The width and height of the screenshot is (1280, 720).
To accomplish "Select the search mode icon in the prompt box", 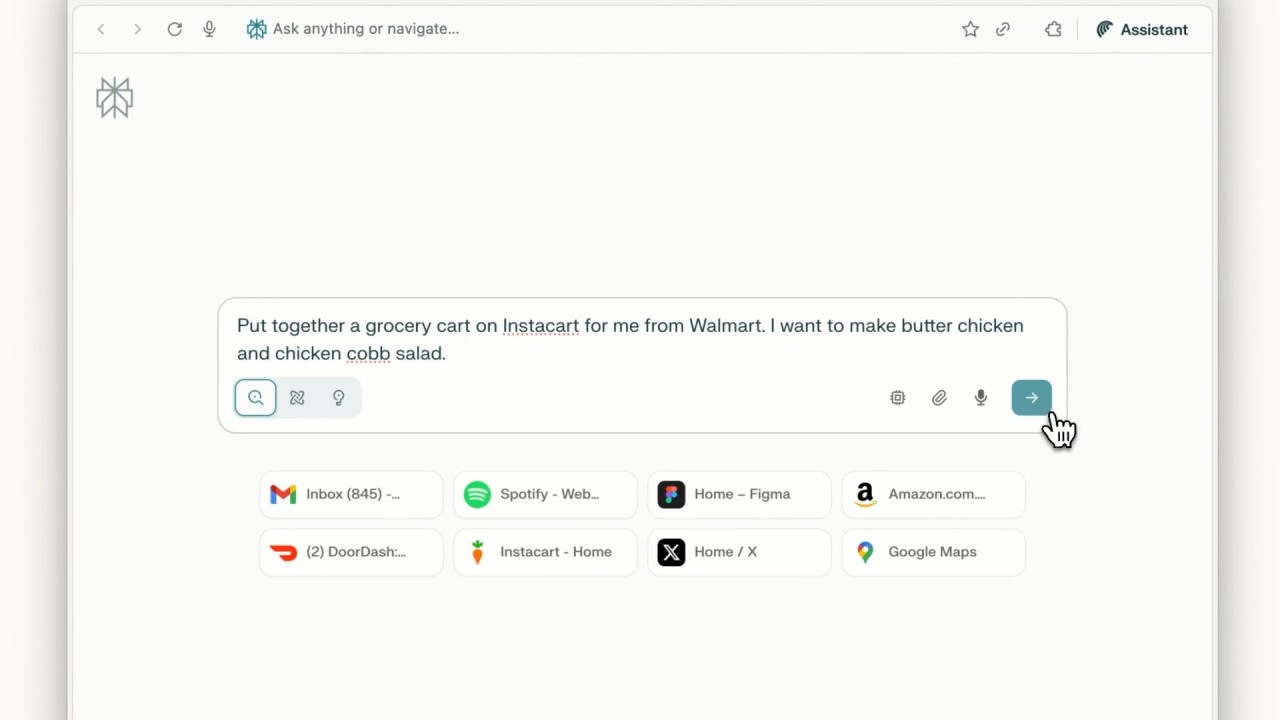I will pos(255,397).
